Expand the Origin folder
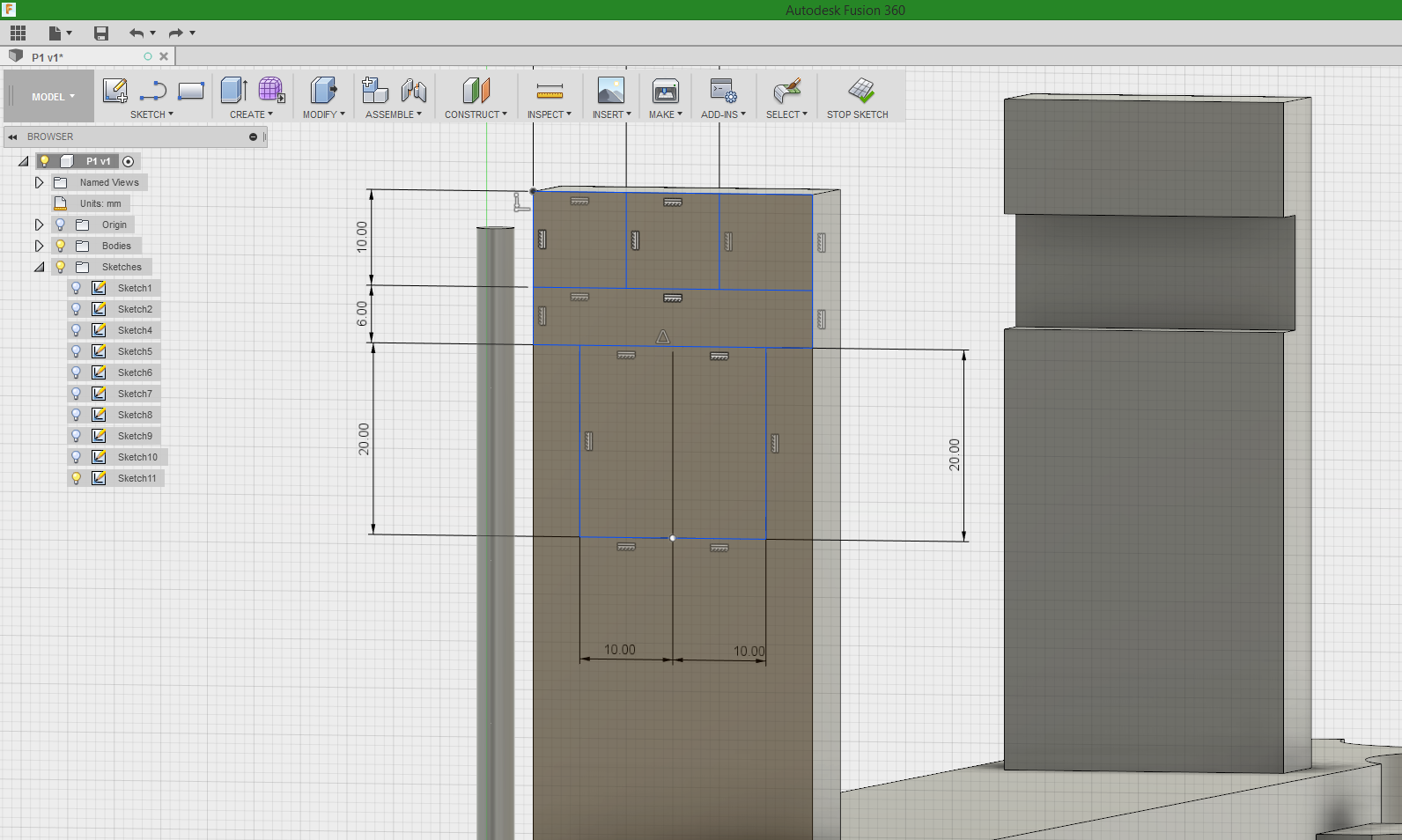 39,225
